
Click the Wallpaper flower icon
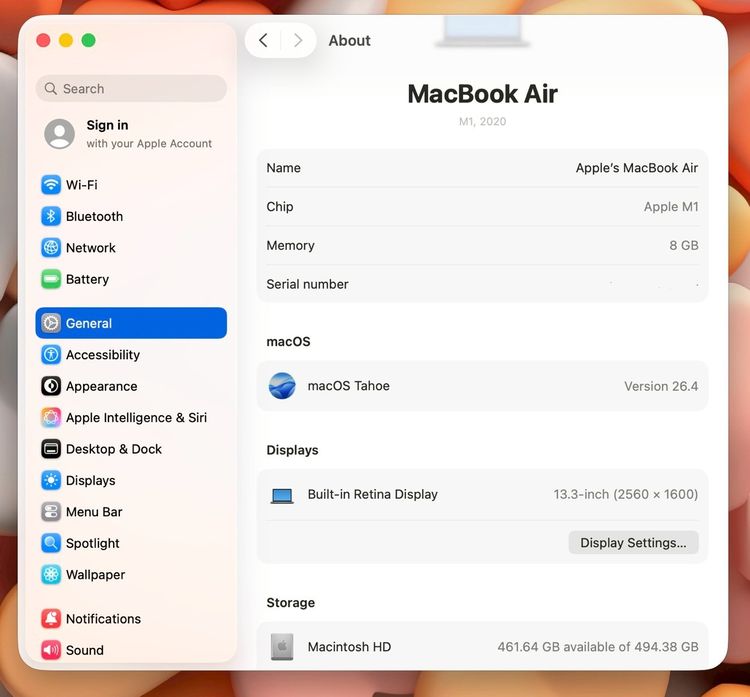(51, 575)
